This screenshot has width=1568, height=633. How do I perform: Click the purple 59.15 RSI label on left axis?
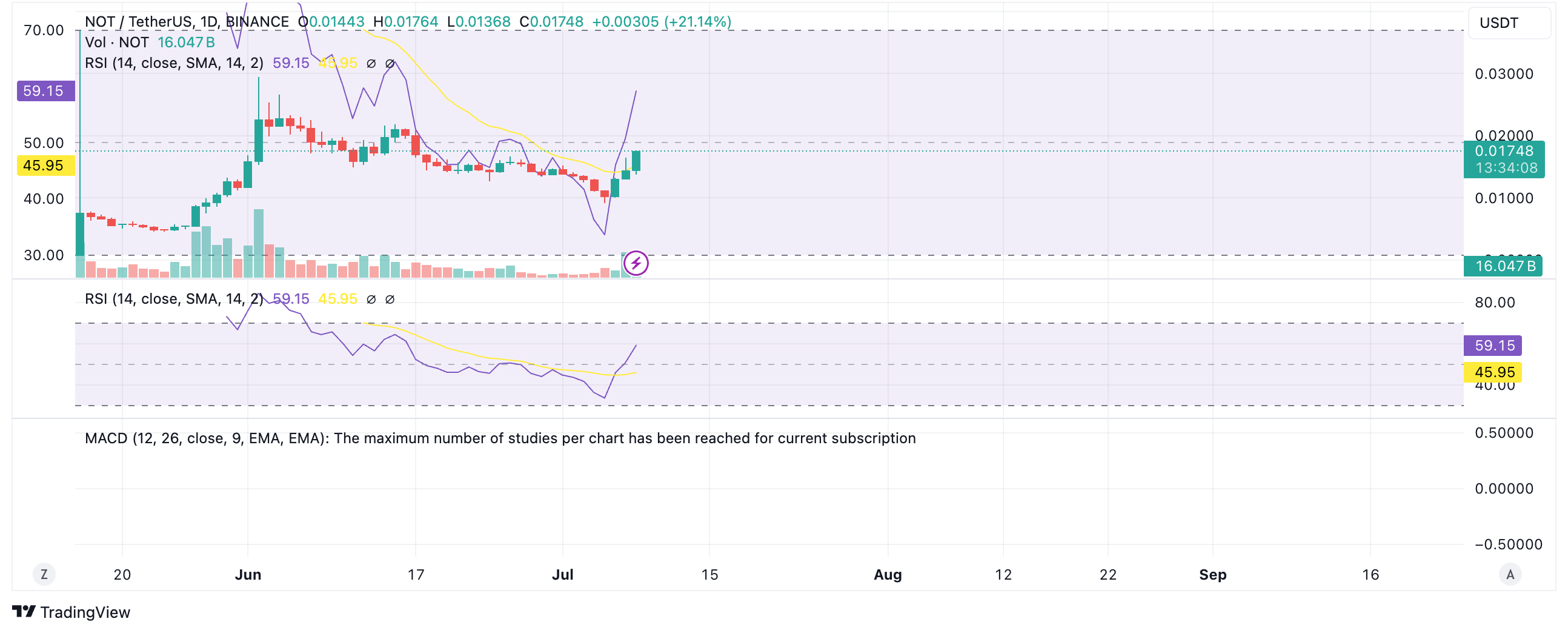click(45, 91)
